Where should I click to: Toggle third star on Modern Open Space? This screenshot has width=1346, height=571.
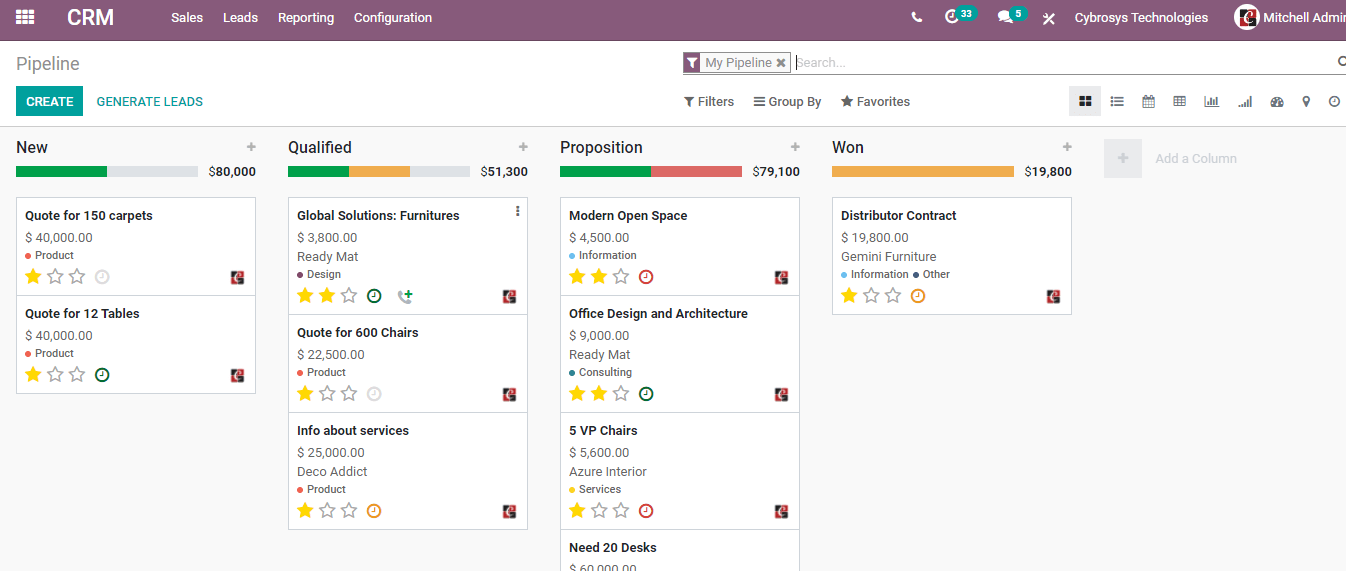621,277
